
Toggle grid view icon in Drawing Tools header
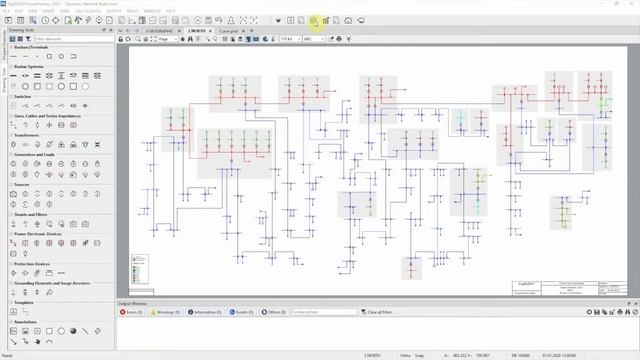coord(20,39)
